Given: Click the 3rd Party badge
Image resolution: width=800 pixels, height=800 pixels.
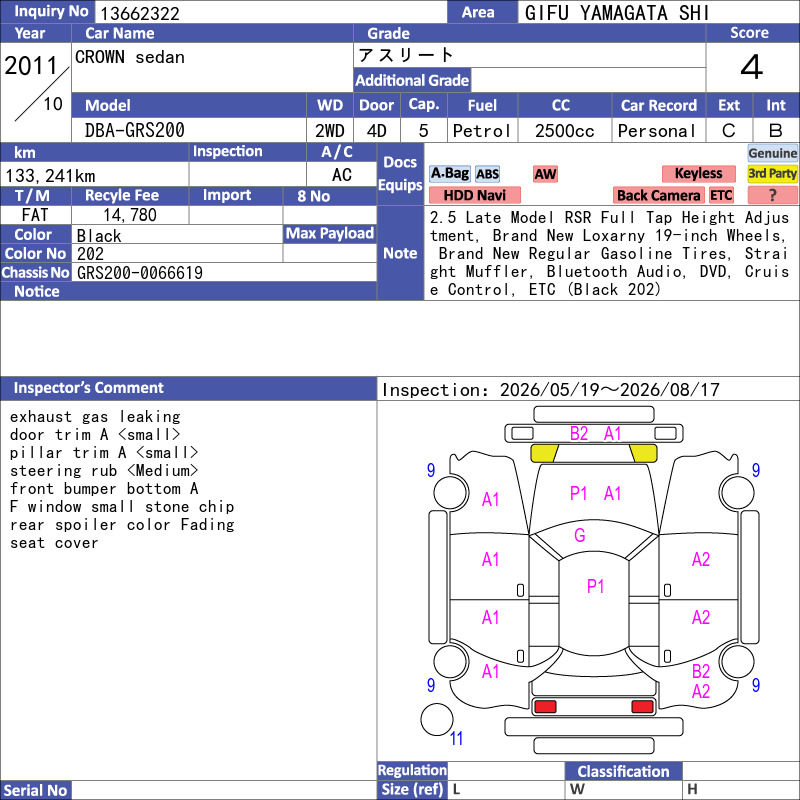Looking at the screenshot, I should click(772, 173).
